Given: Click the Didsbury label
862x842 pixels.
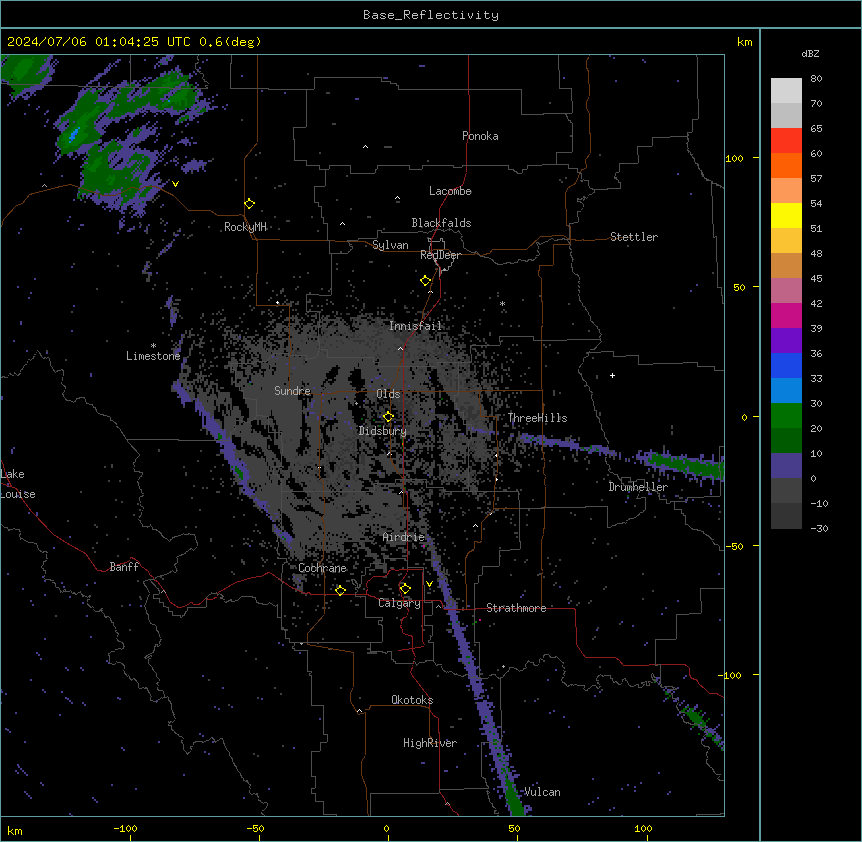Looking at the screenshot, I should (382, 431).
